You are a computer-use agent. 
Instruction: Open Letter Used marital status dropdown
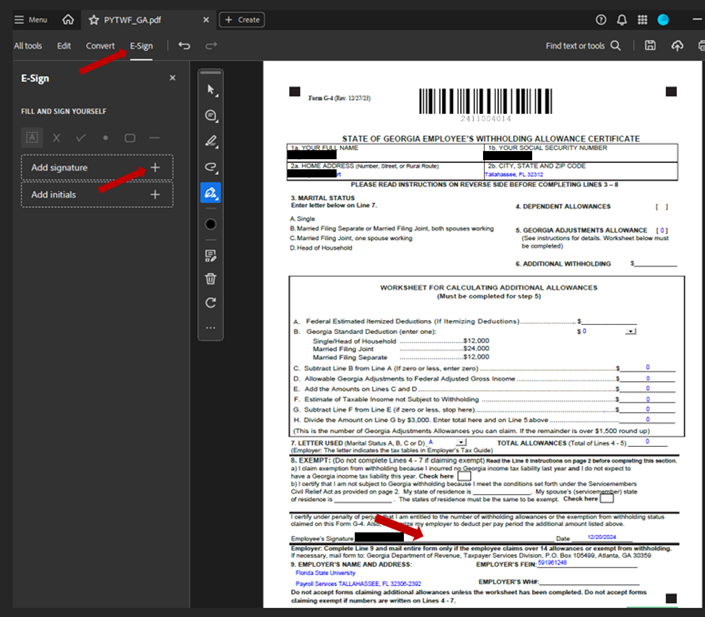click(x=461, y=441)
